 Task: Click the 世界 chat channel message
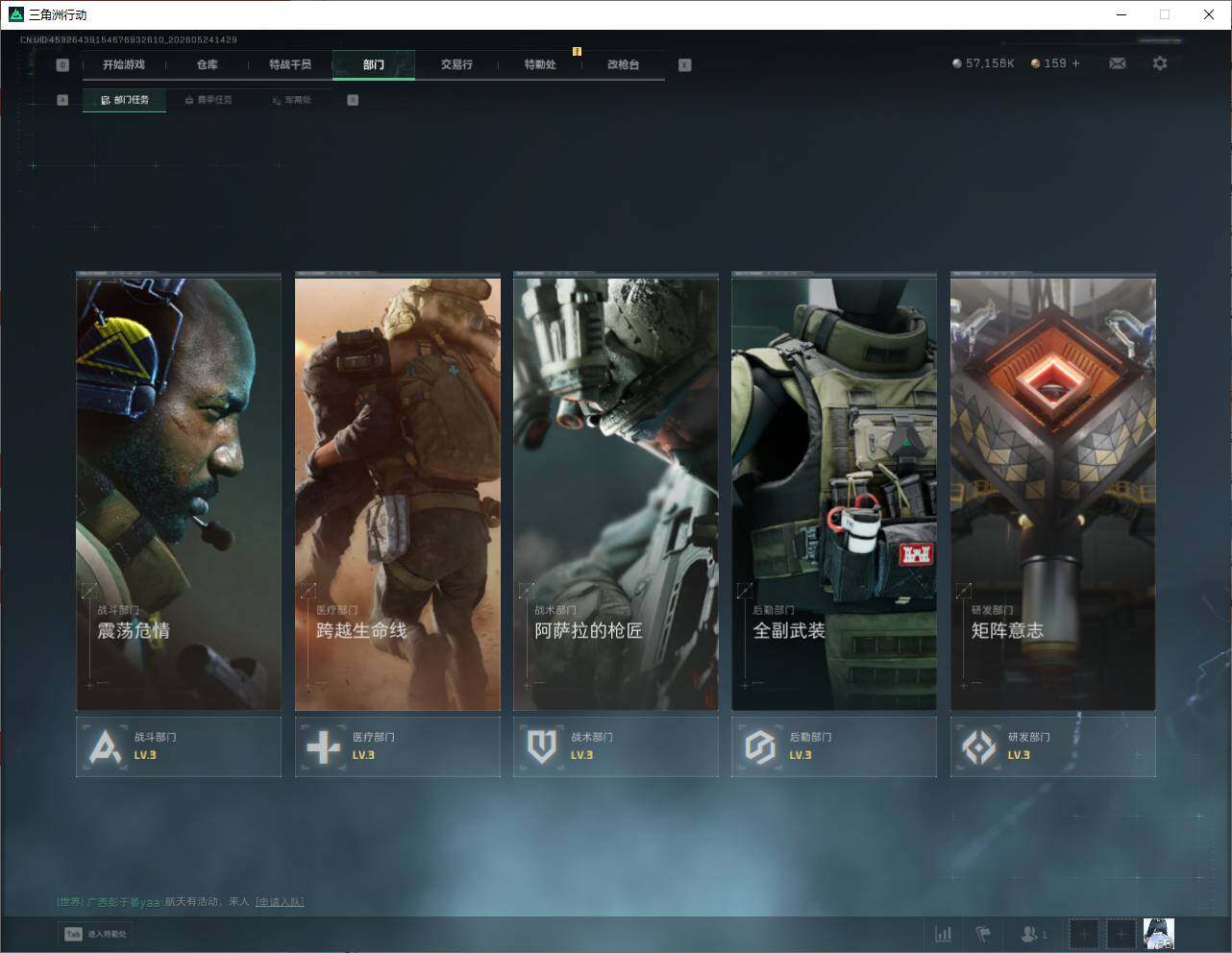181,902
